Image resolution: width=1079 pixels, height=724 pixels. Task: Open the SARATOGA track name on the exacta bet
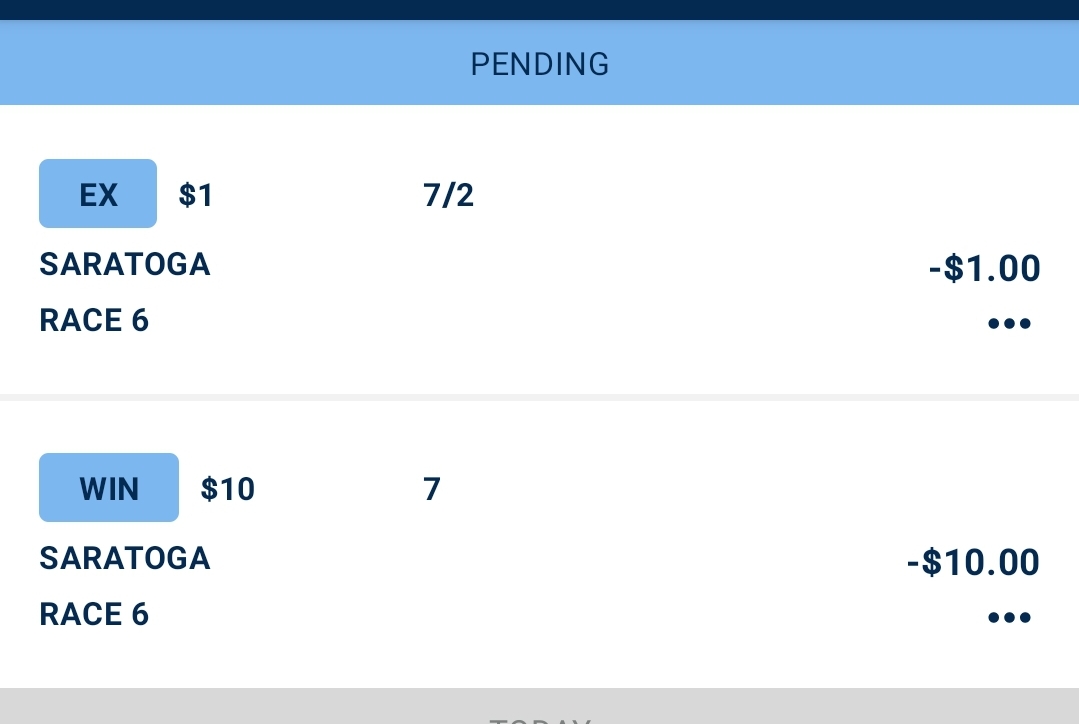point(125,264)
